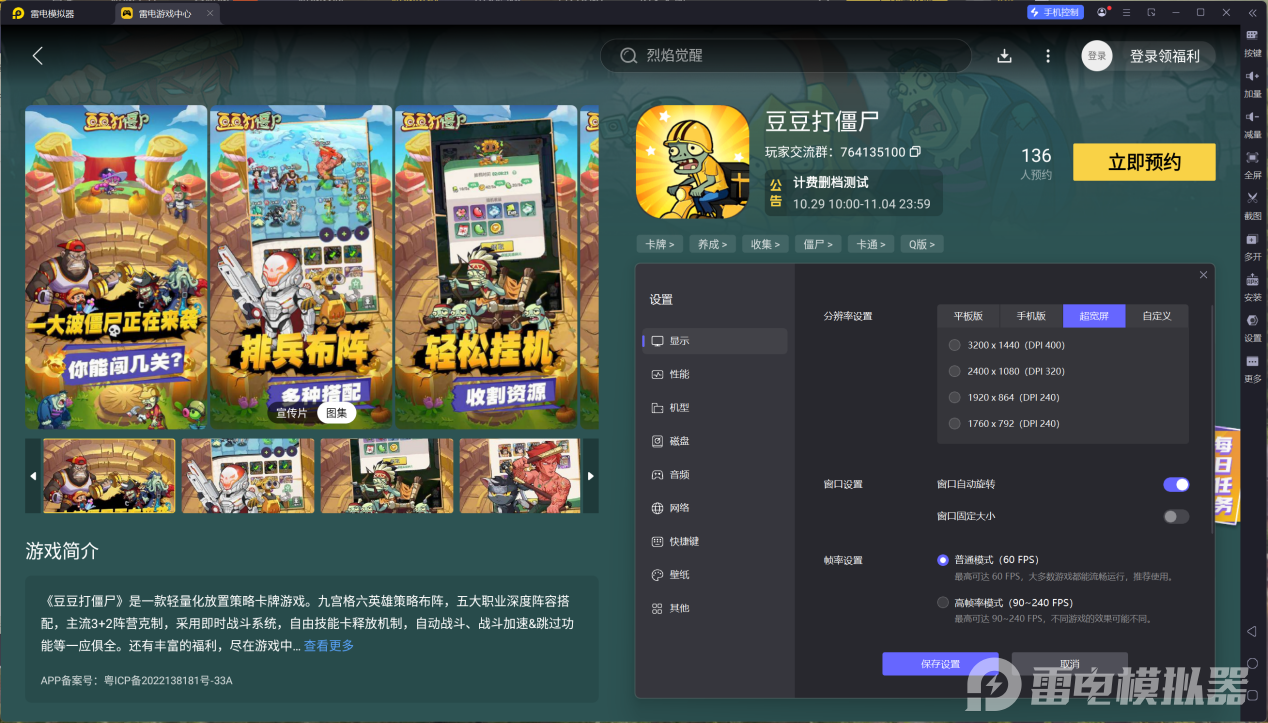This screenshot has width=1268, height=723.
Task: Open the 性能 settings section
Action: [679, 374]
